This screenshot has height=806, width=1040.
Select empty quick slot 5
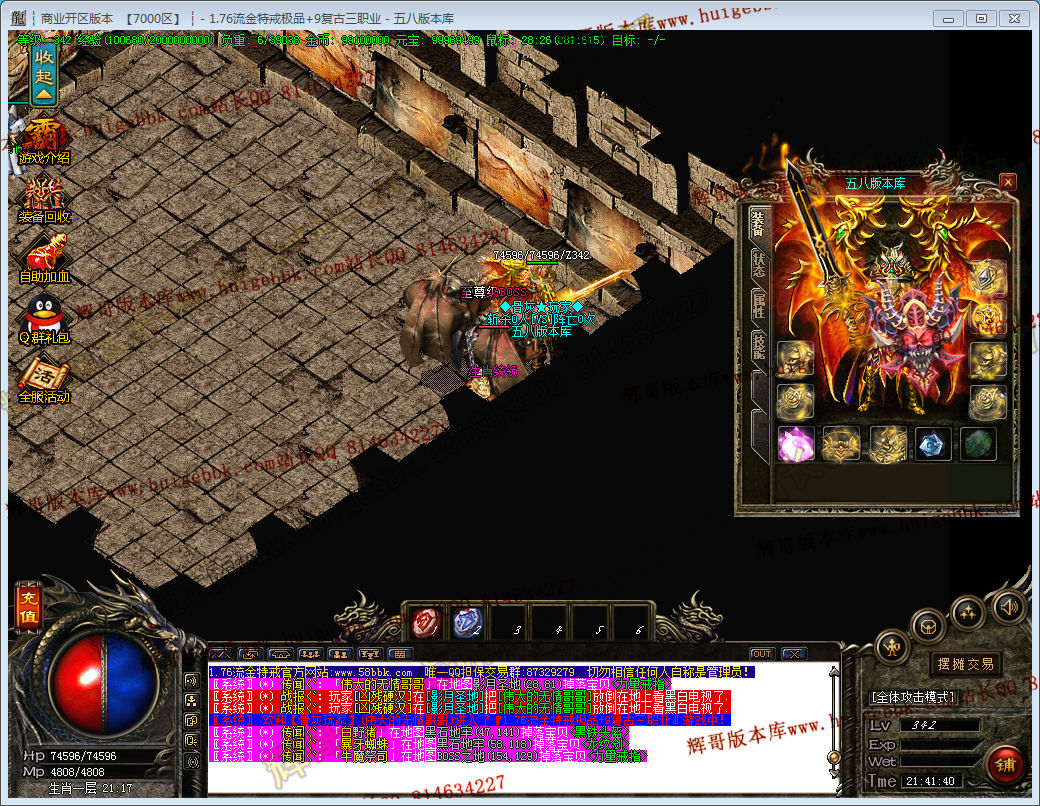tap(590, 623)
